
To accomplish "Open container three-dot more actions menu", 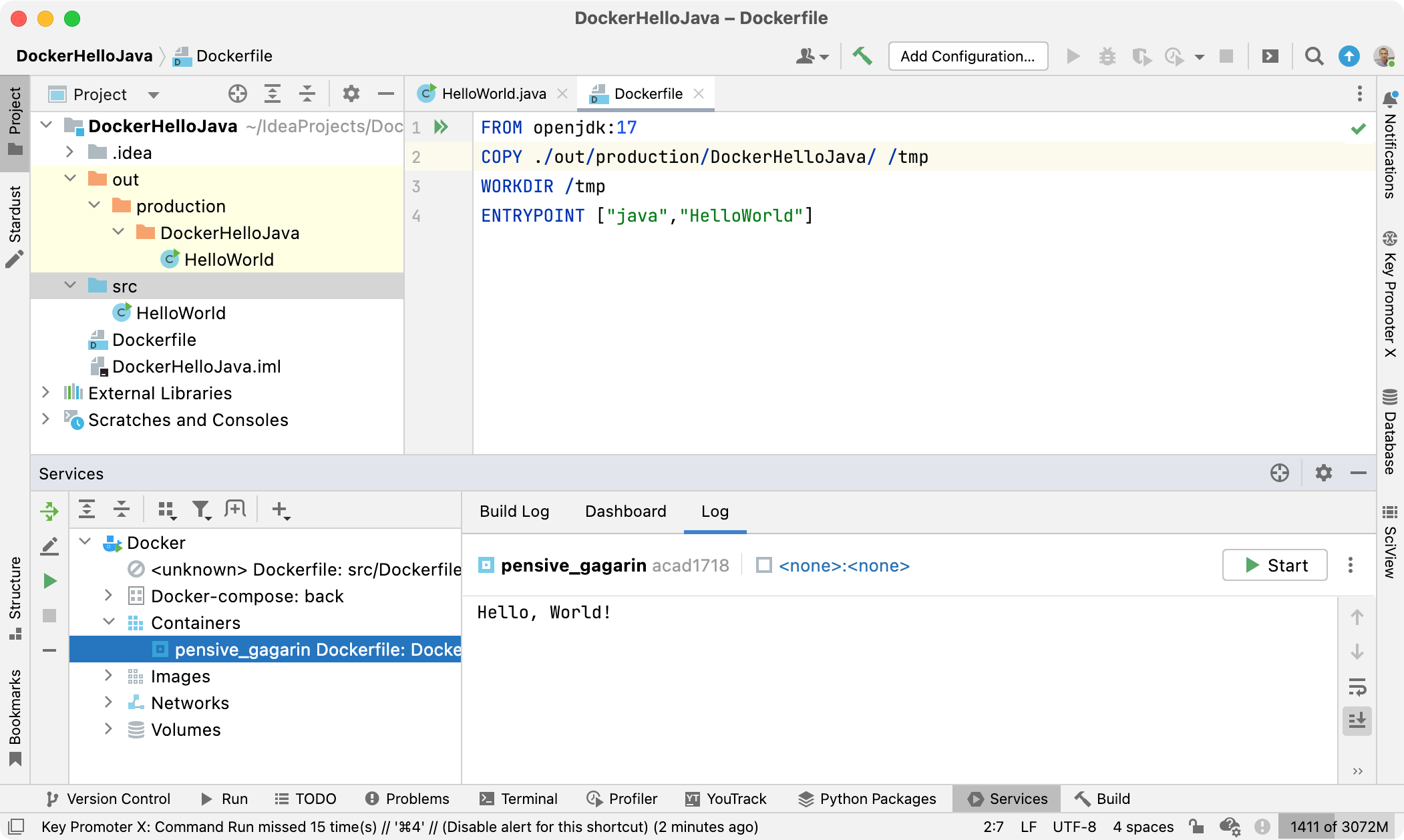I will pyautogui.click(x=1350, y=565).
